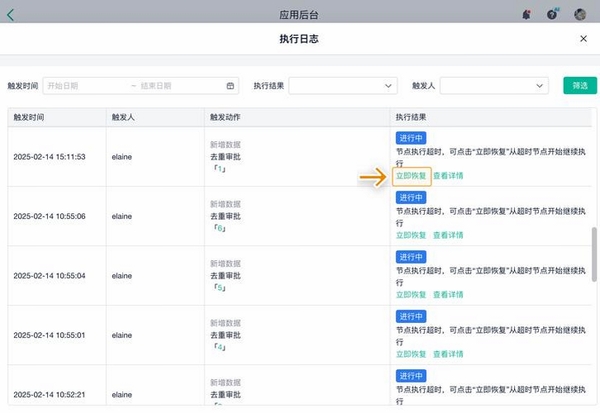This screenshot has height=413, width=600.
Task: Click 去重审批 in the 10:55:04 row
Action: pos(225,276)
